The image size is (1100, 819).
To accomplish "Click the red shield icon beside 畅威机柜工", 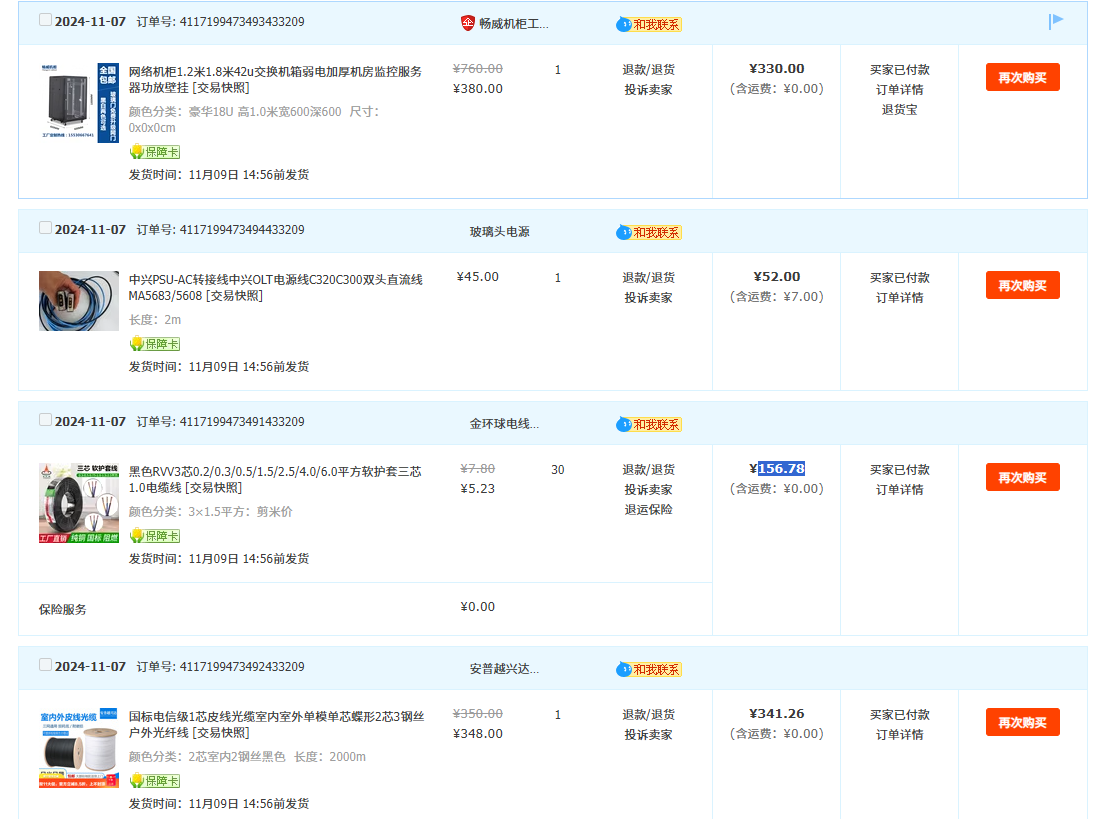I will click(467, 23).
